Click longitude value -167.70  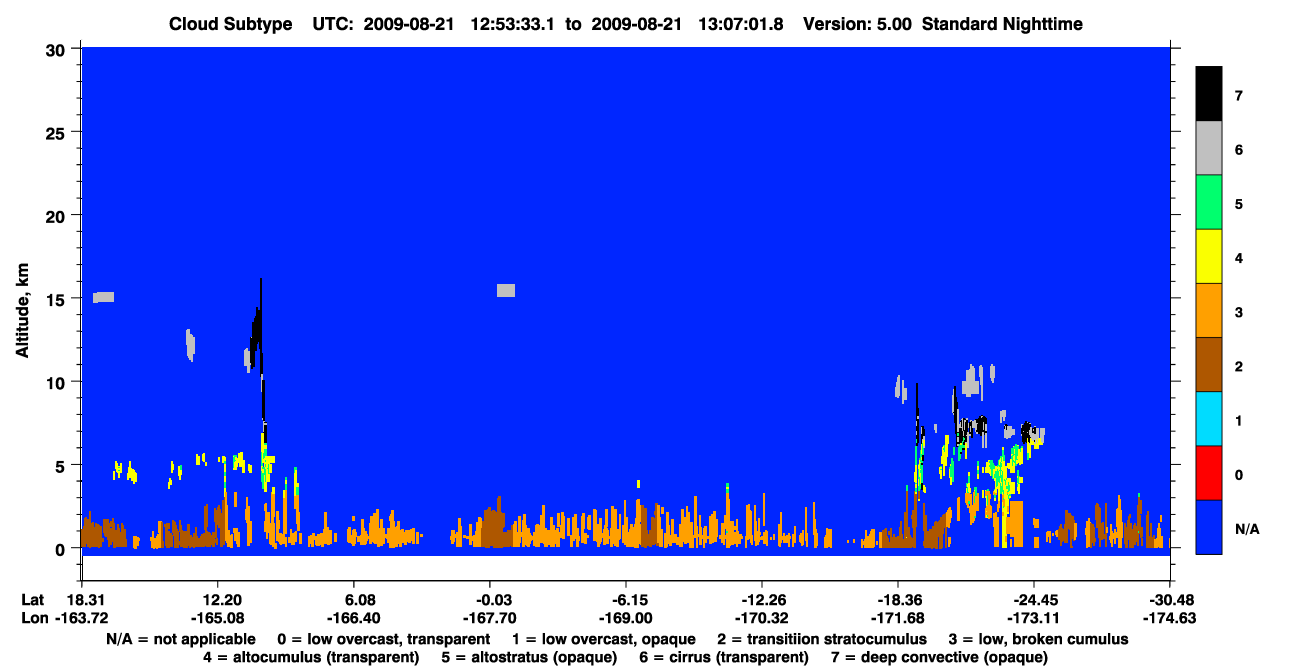pos(489,618)
